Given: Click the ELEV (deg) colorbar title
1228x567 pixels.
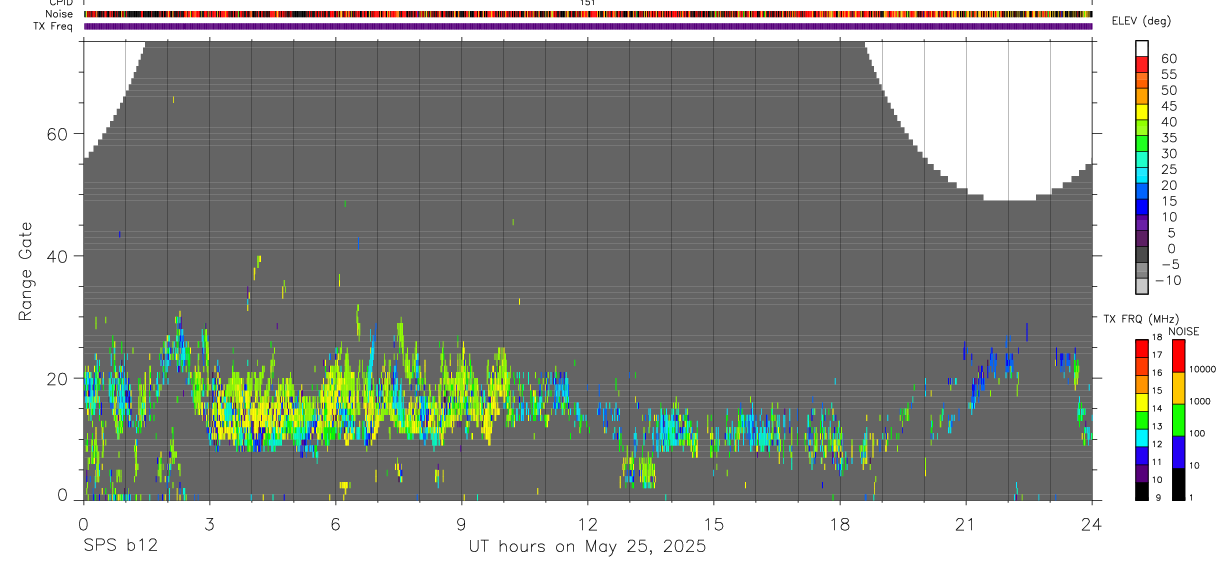Looking at the screenshot, I should (1141, 21).
